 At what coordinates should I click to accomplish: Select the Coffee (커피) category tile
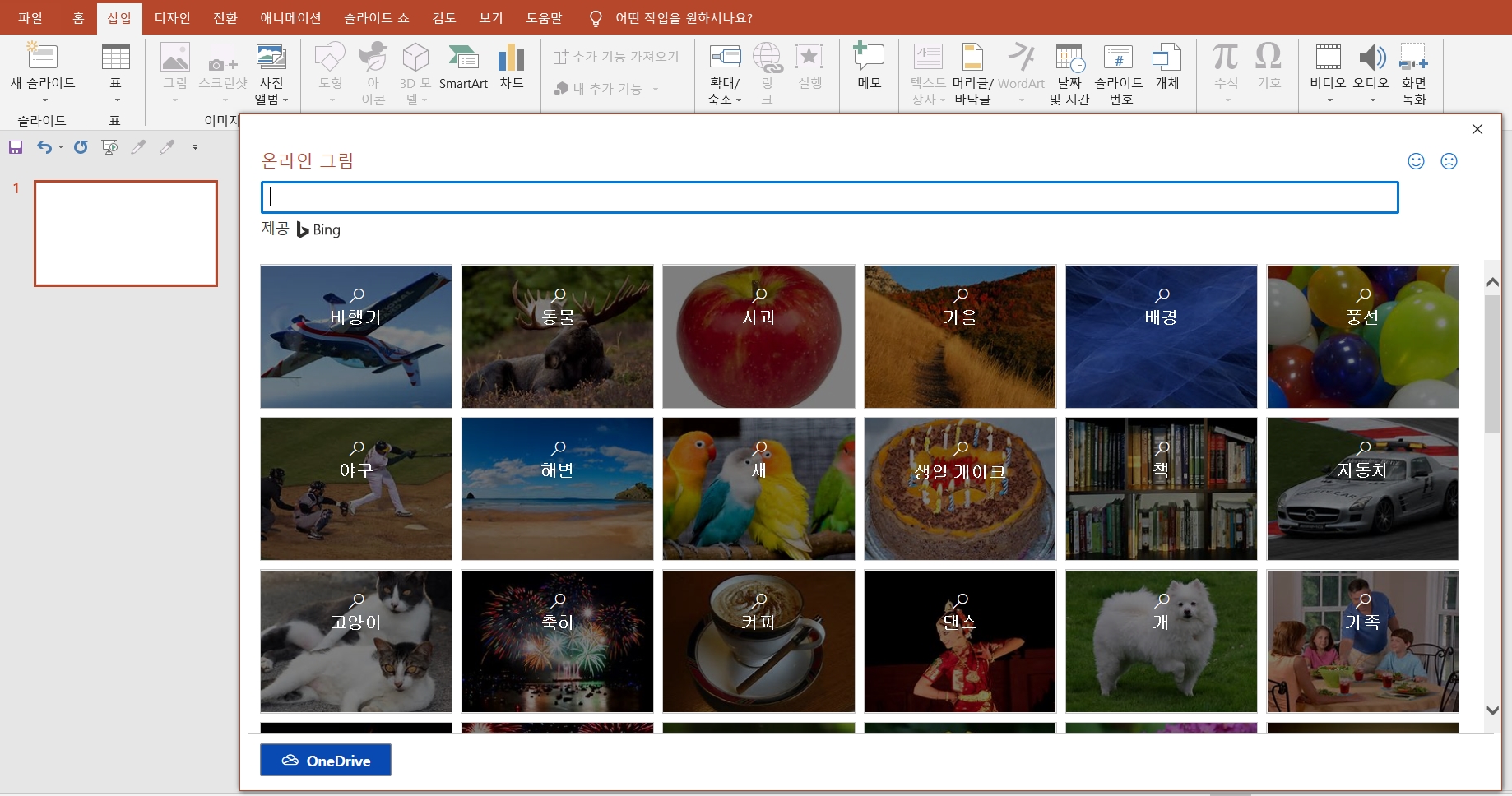(x=758, y=641)
